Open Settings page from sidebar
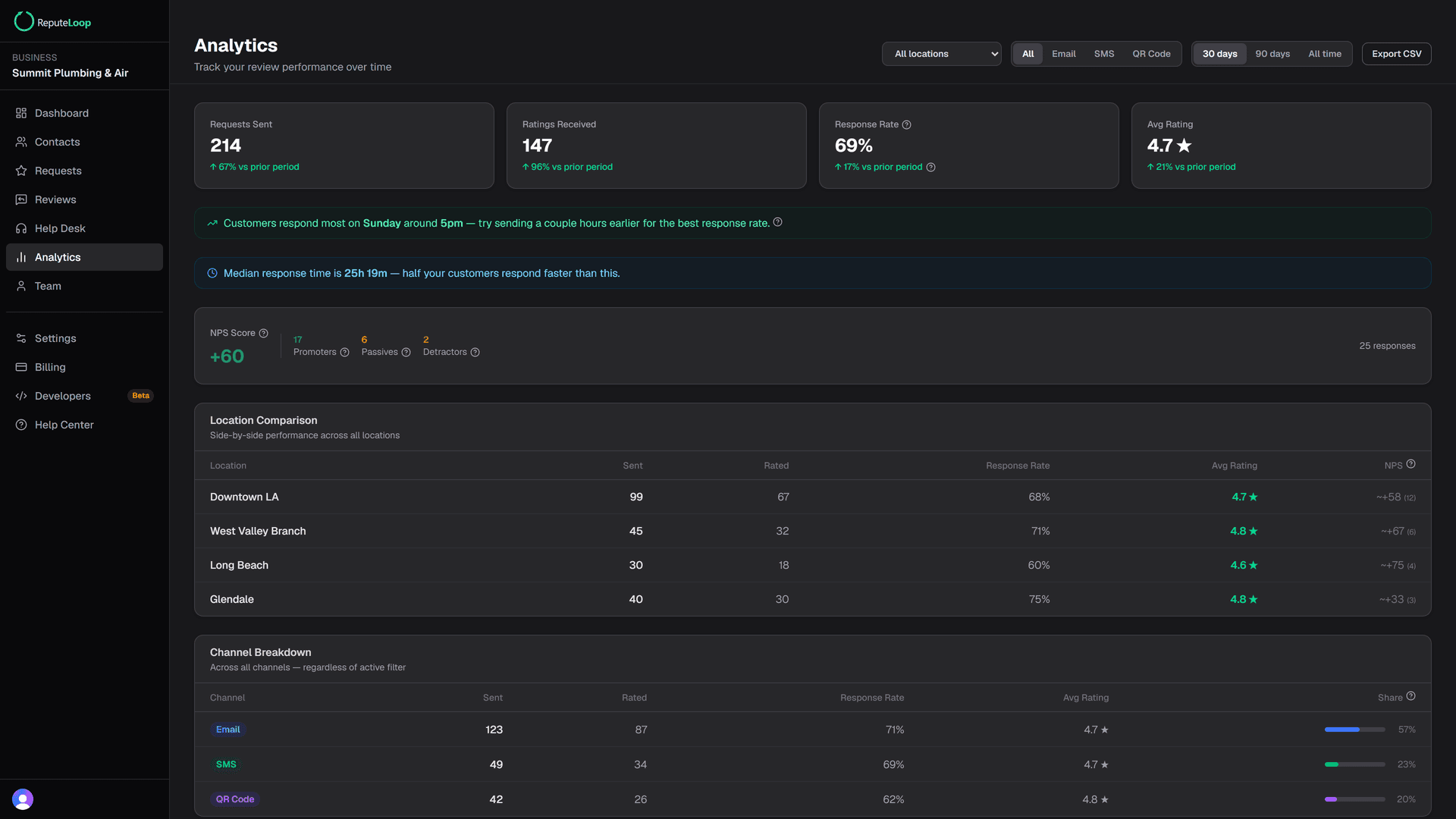This screenshot has width=1456, height=819. pyautogui.click(x=84, y=338)
